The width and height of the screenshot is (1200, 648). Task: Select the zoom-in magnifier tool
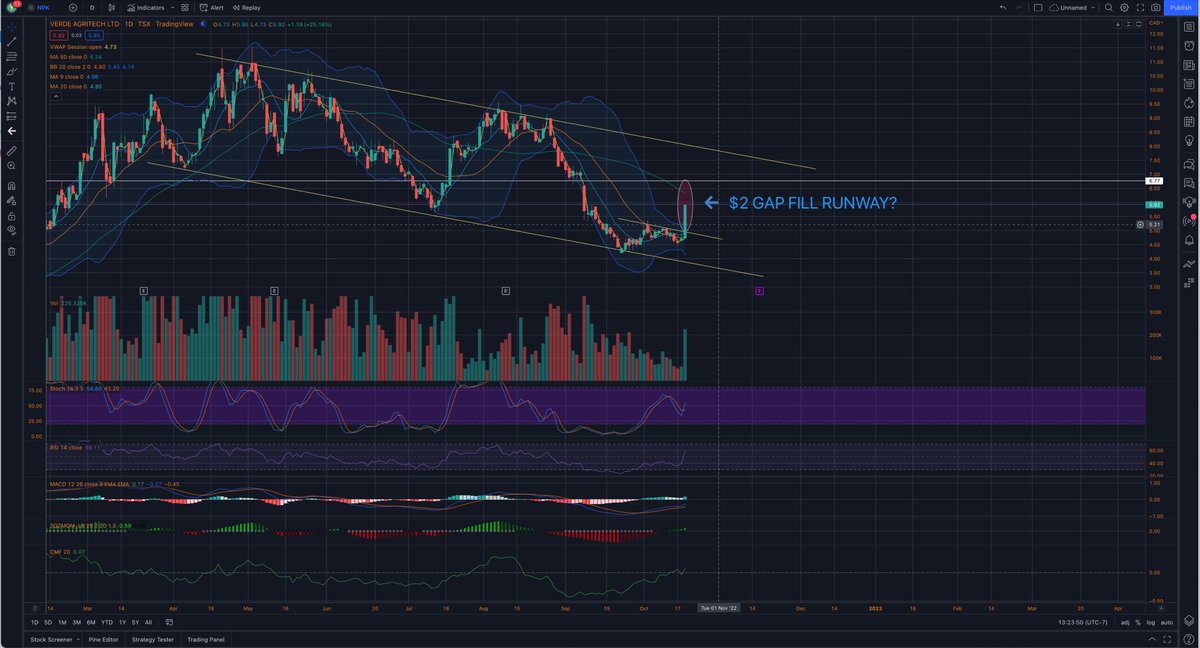pyautogui.click(x=12, y=165)
